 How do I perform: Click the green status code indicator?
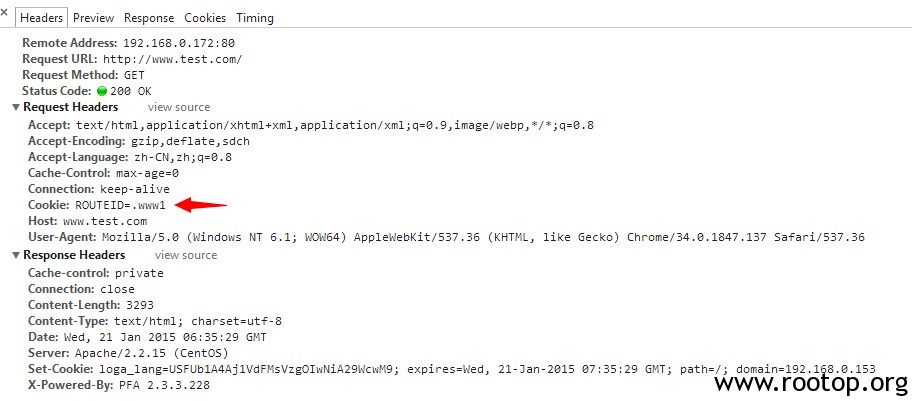click(102, 91)
